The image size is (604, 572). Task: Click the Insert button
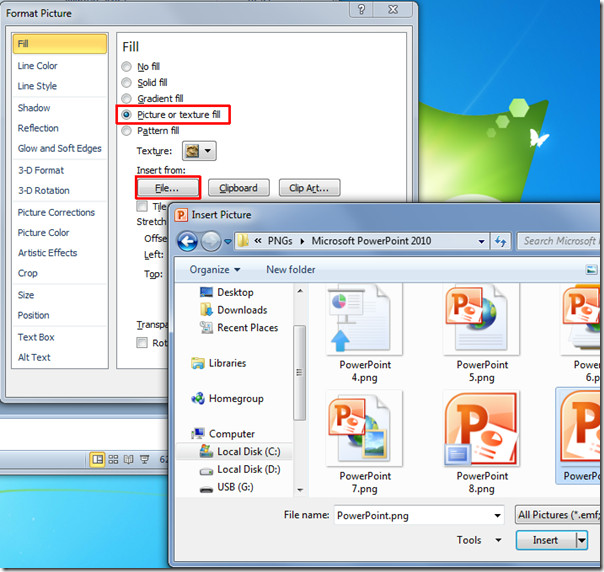546,540
